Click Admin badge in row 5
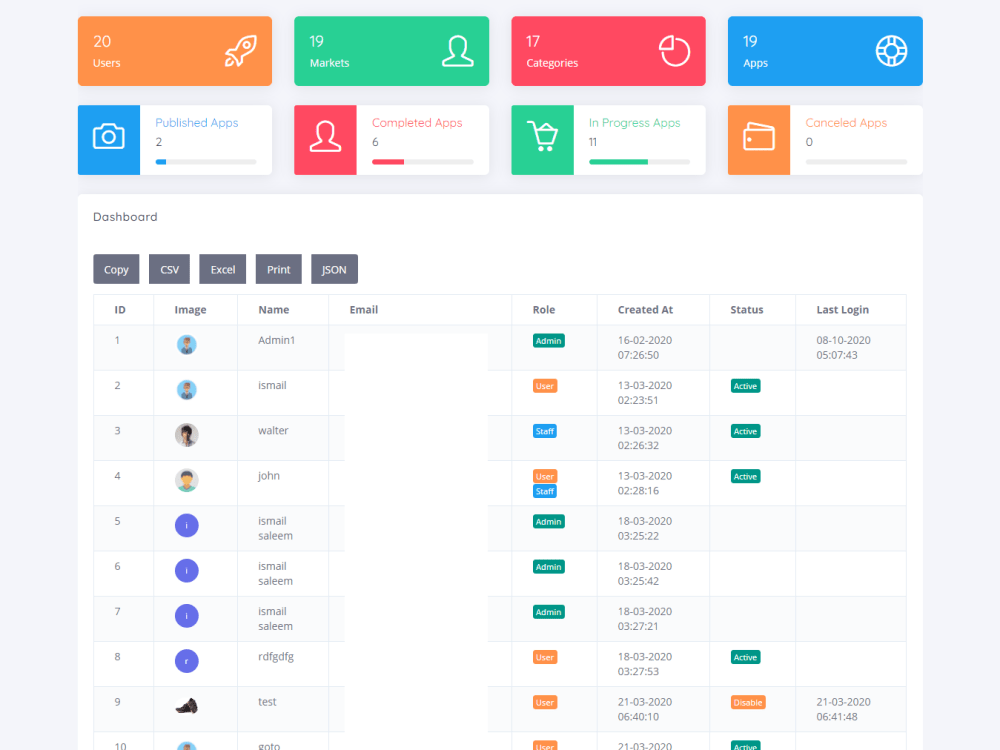The height and width of the screenshot is (750, 1000). (x=548, y=522)
